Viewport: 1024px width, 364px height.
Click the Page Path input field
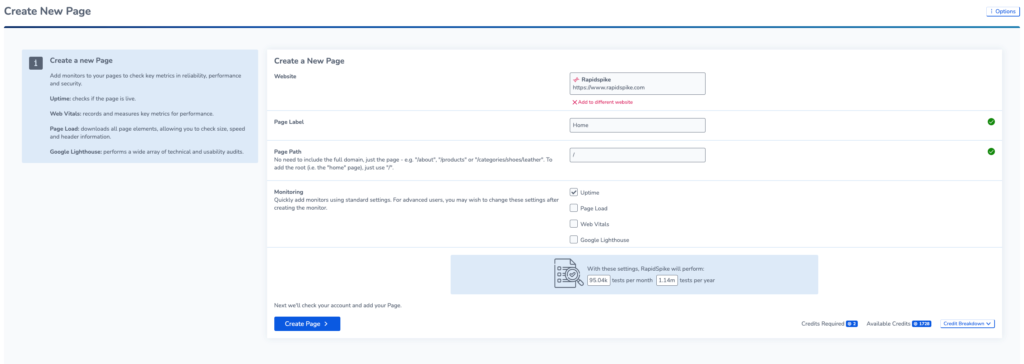(637, 155)
